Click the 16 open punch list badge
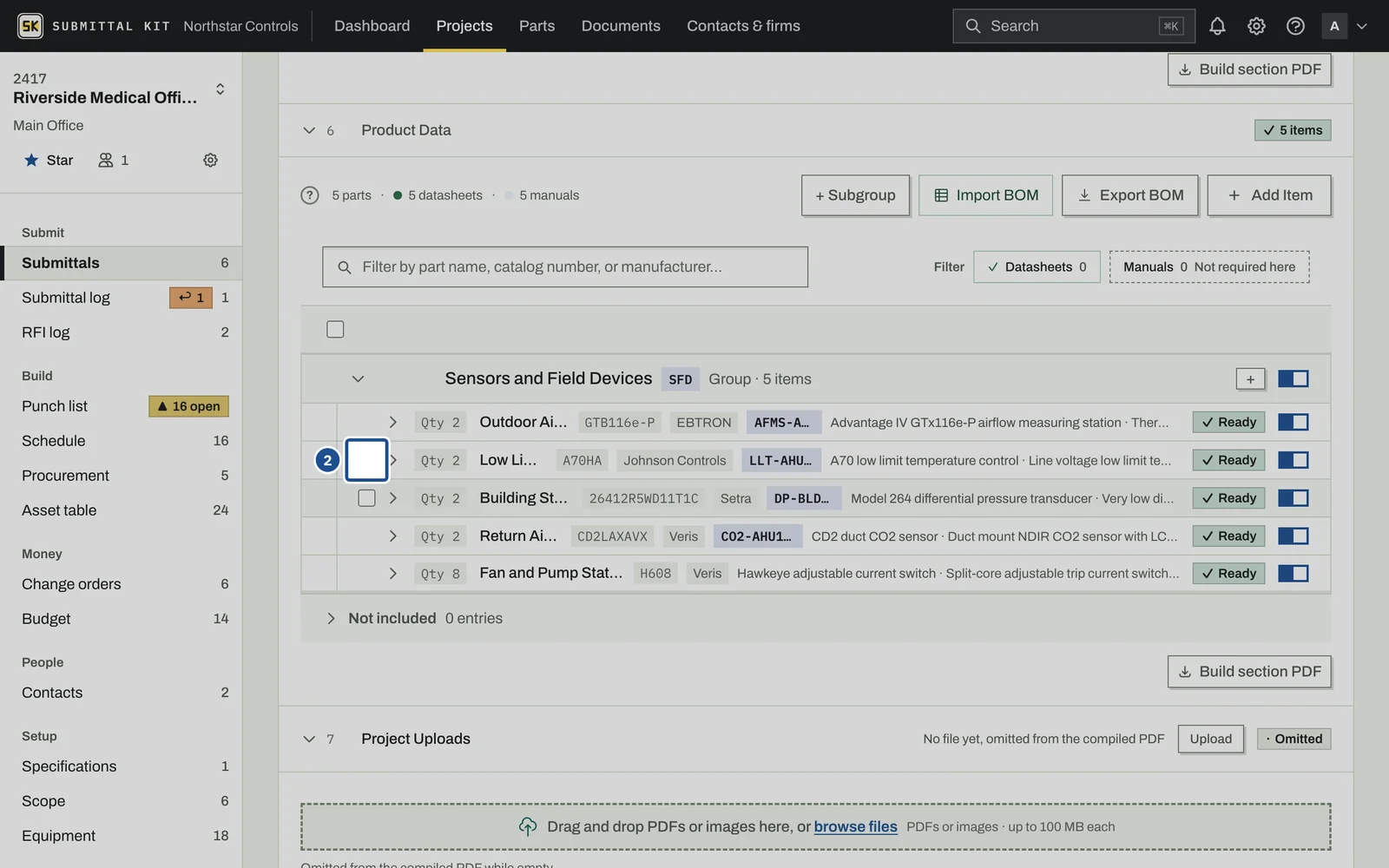This screenshot has width=1389, height=868. tap(188, 406)
